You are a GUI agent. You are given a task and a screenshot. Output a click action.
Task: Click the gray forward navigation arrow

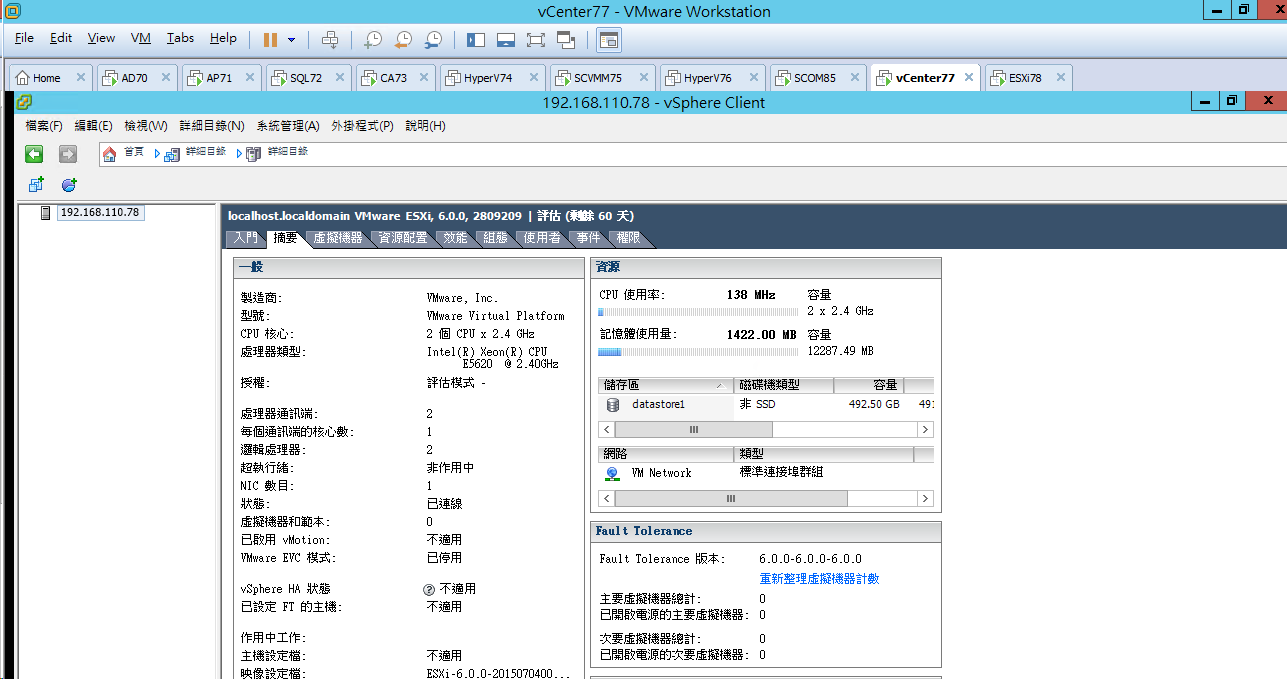coord(67,153)
